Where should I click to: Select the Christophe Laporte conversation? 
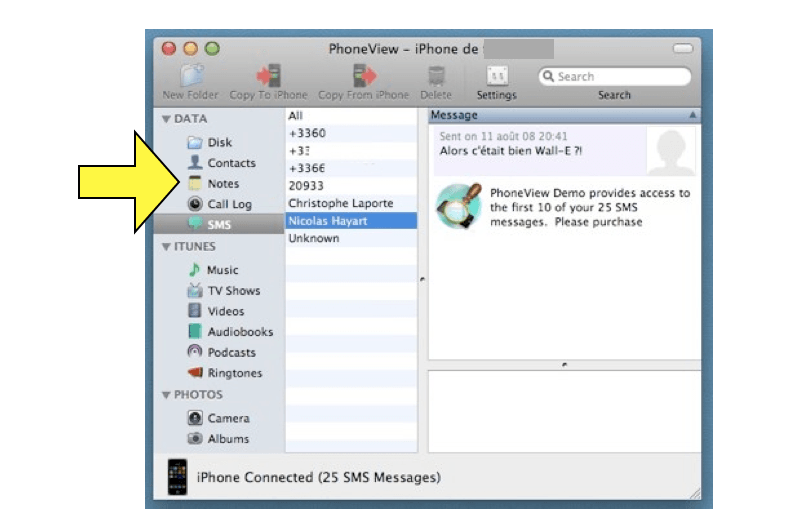351,203
